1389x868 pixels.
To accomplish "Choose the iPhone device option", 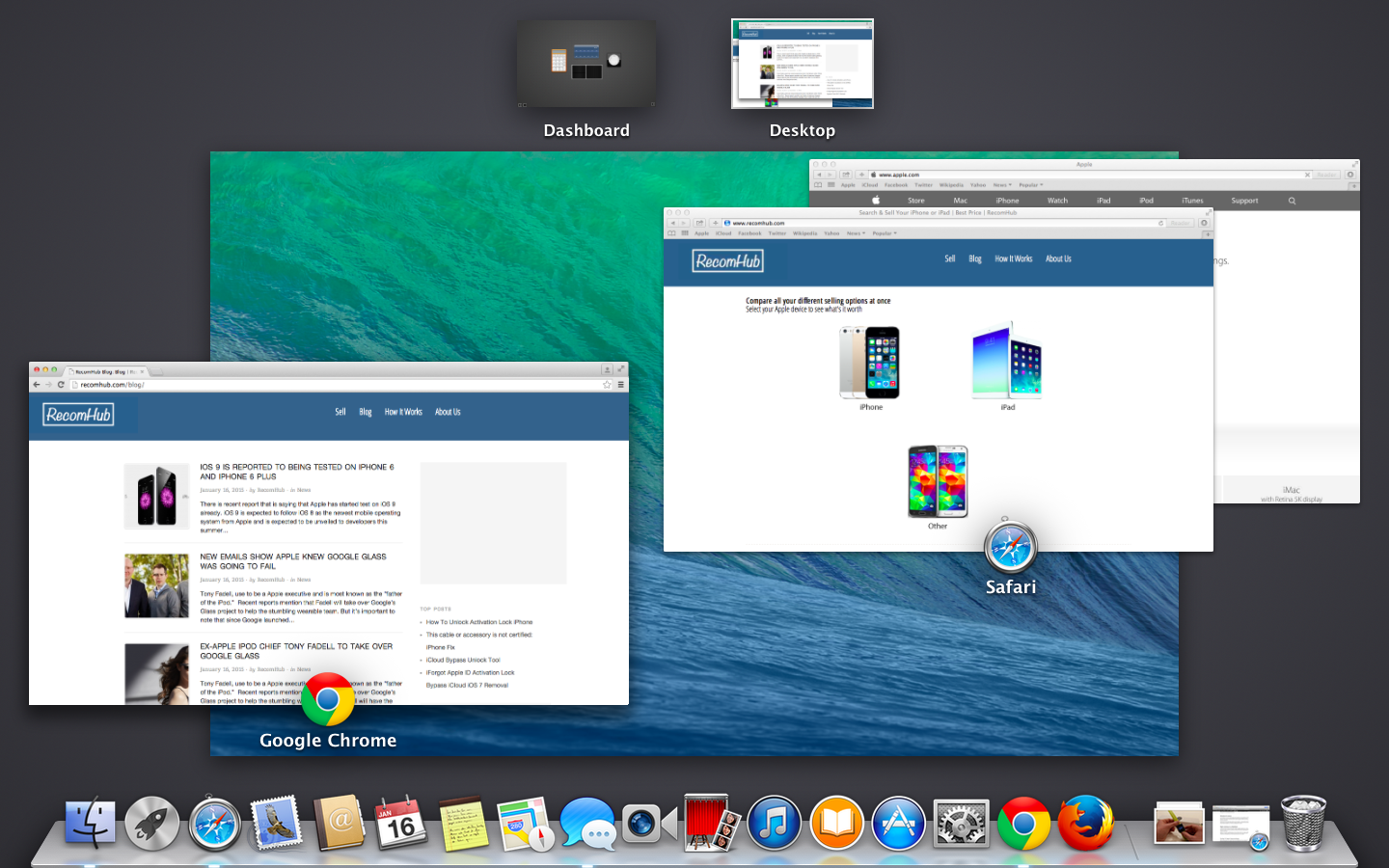I will pyautogui.click(x=870, y=367).
